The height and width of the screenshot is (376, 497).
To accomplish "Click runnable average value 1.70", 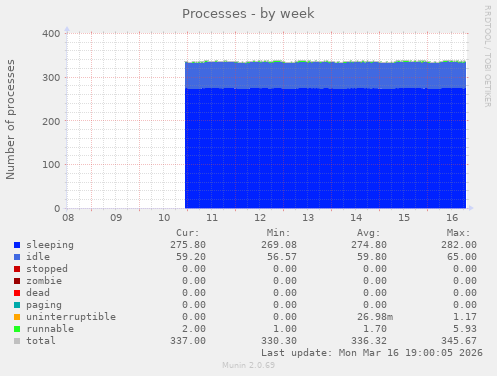I will [375, 329].
